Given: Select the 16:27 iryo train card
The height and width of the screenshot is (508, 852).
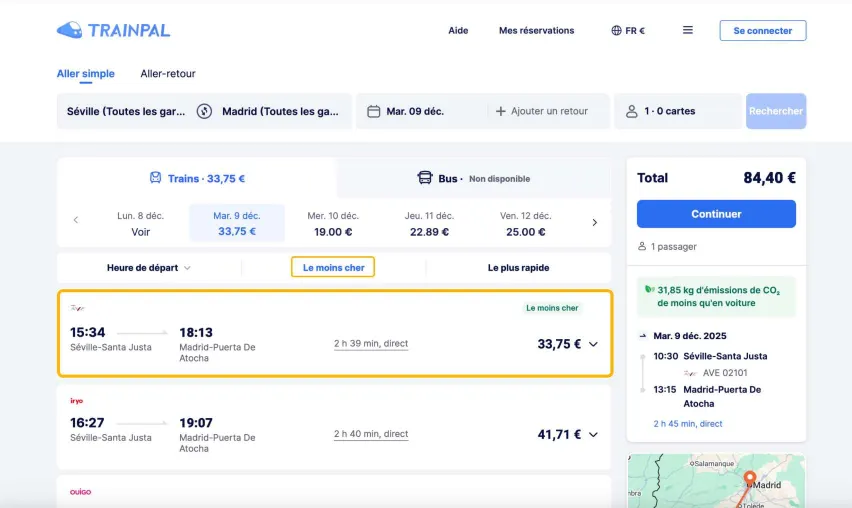Looking at the screenshot, I should pos(334,427).
